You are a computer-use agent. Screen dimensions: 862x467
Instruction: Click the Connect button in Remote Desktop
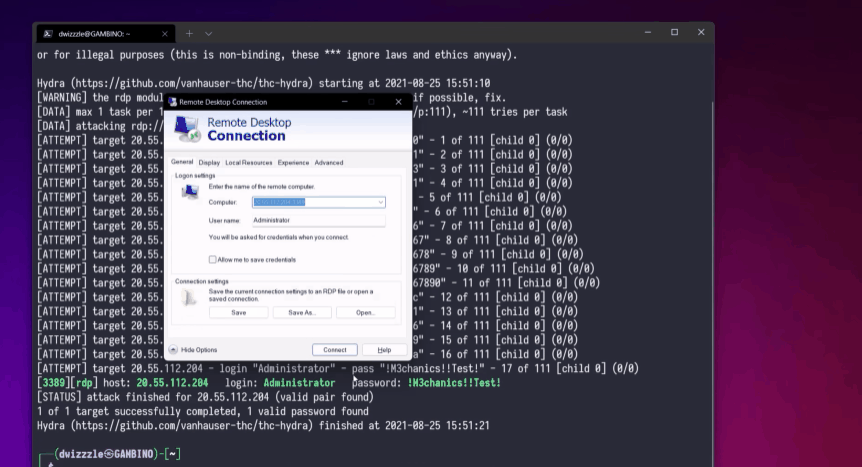click(x=334, y=350)
